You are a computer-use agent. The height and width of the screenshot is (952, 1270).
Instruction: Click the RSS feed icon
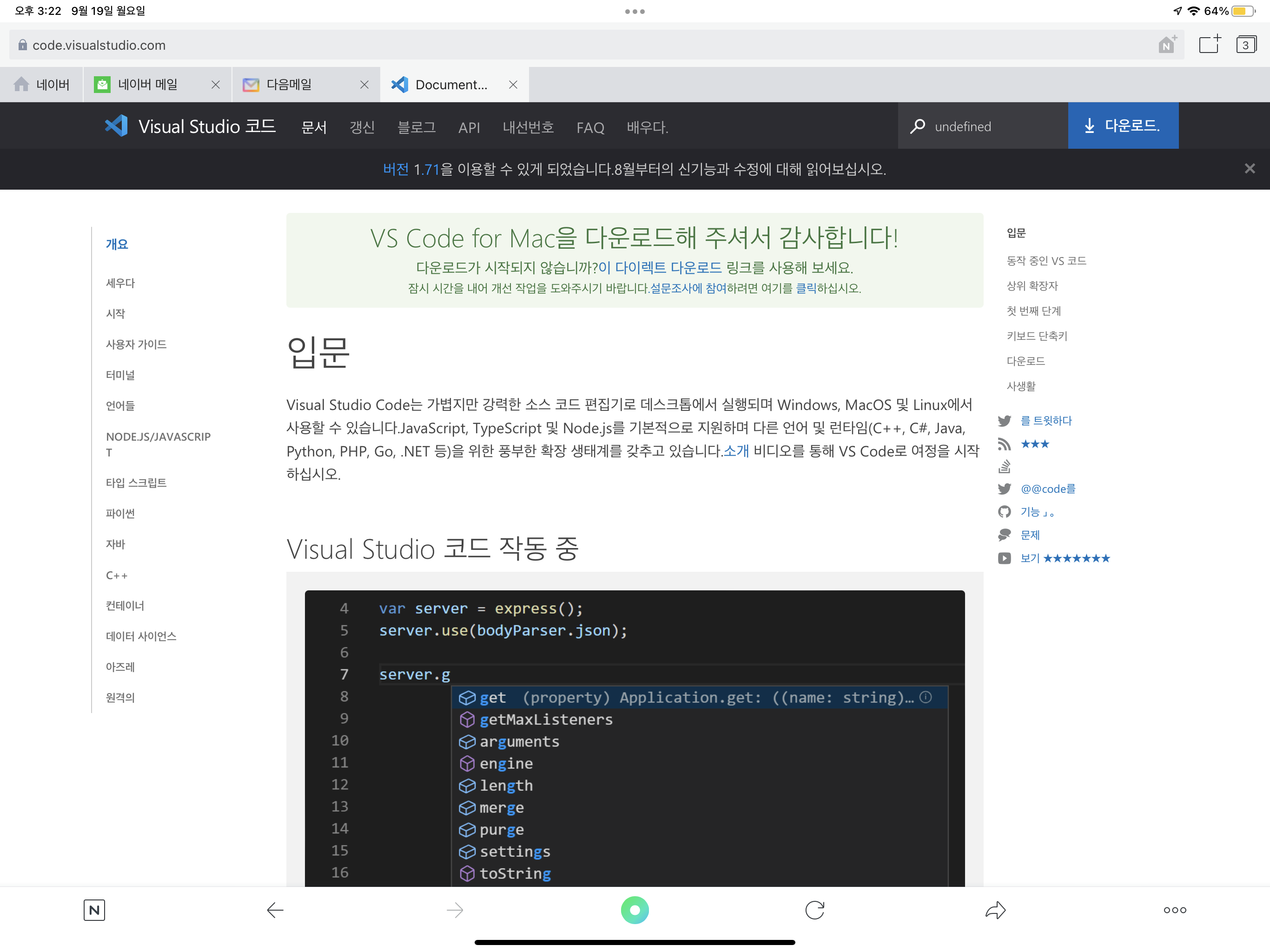pyautogui.click(x=1004, y=444)
